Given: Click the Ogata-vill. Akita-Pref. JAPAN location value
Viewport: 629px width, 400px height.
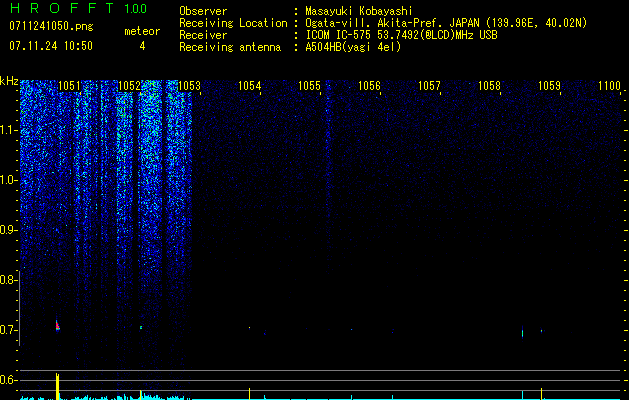Looking at the screenshot, I should pos(446,23).
